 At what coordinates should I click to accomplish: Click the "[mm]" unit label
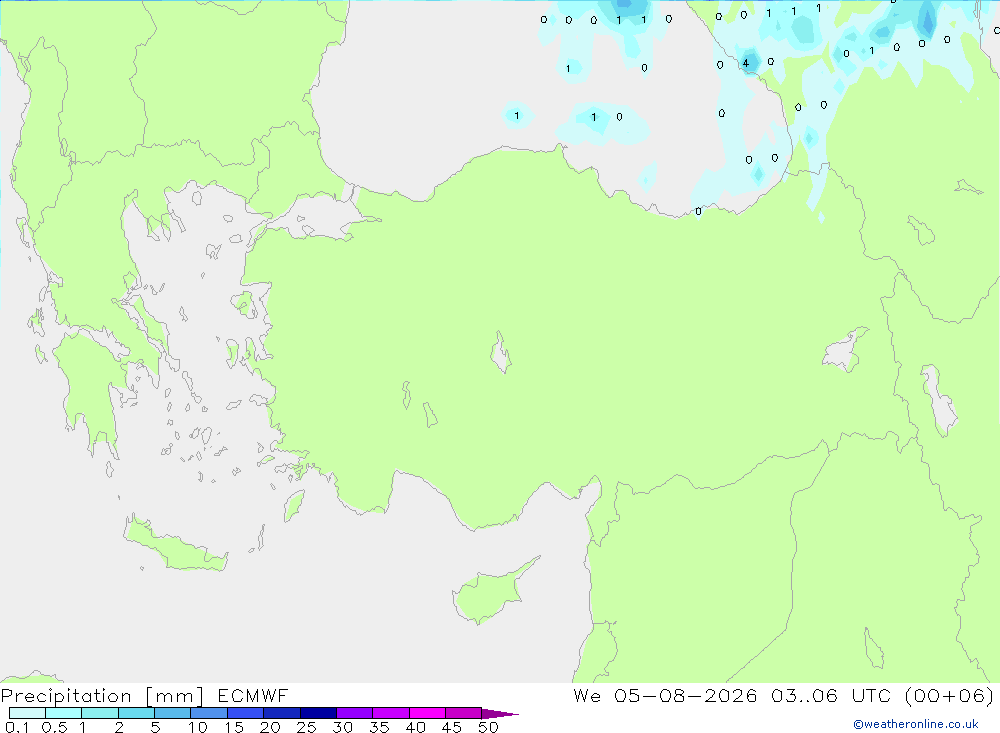(175, 696)
